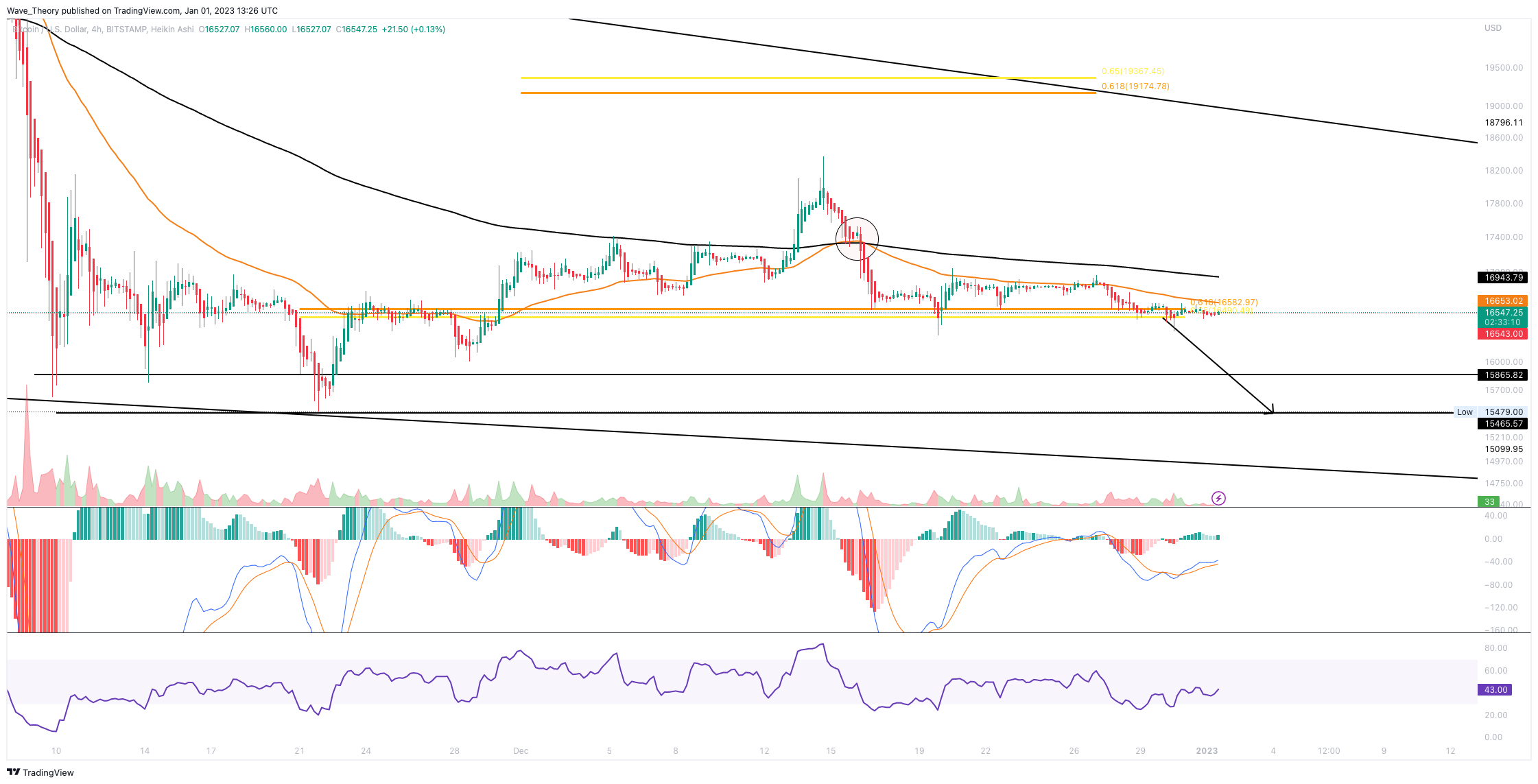Click the purple 43.00 RSI value label
Screen dimensions: 1538x784
tap(1495, 690)
